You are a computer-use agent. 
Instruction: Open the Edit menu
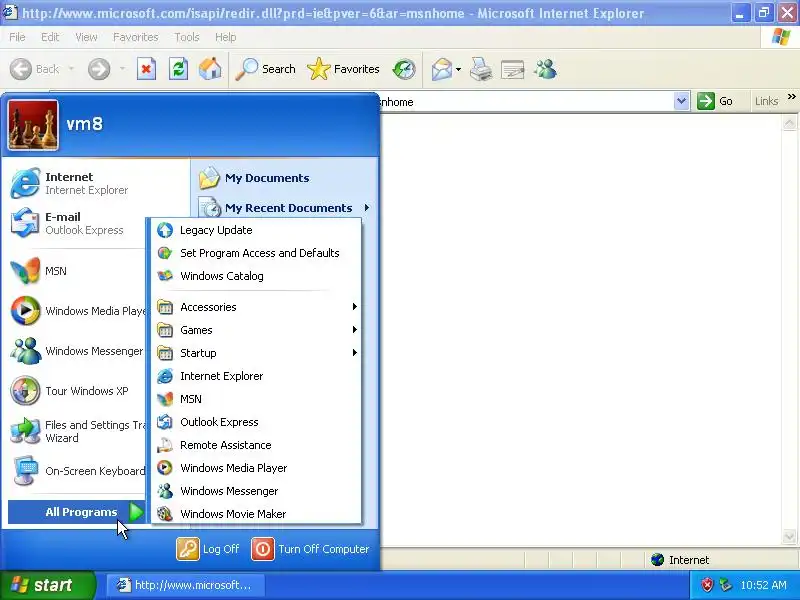click(50, 37)
